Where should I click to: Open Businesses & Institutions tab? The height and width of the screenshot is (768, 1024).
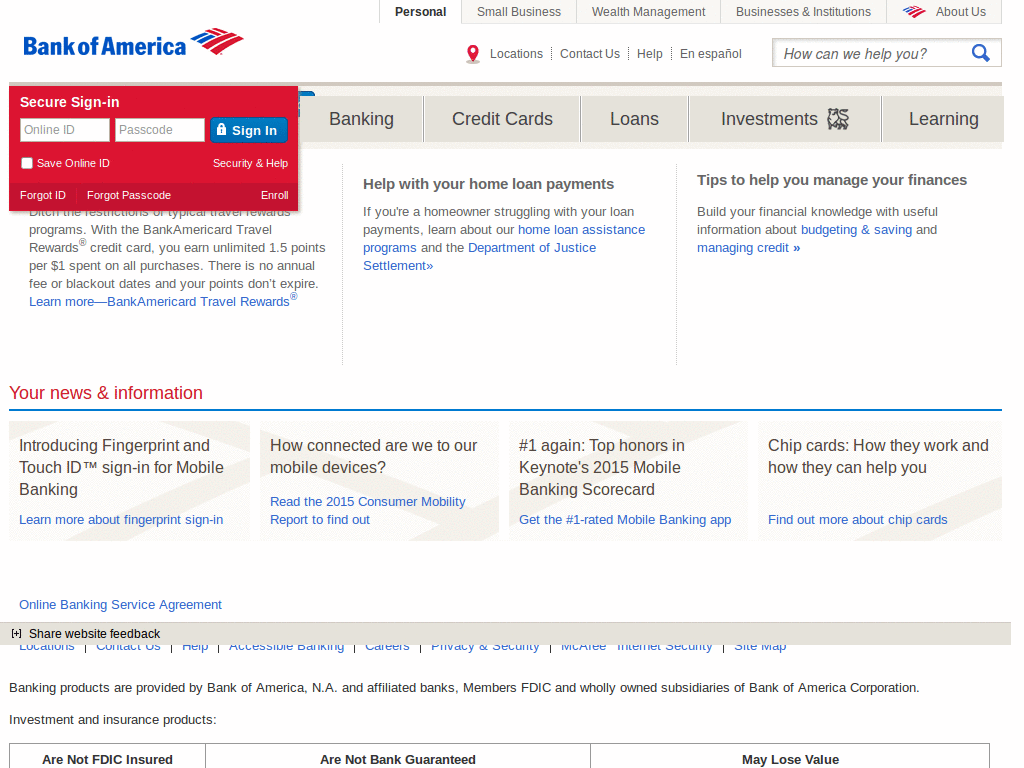tap(803, 12)
